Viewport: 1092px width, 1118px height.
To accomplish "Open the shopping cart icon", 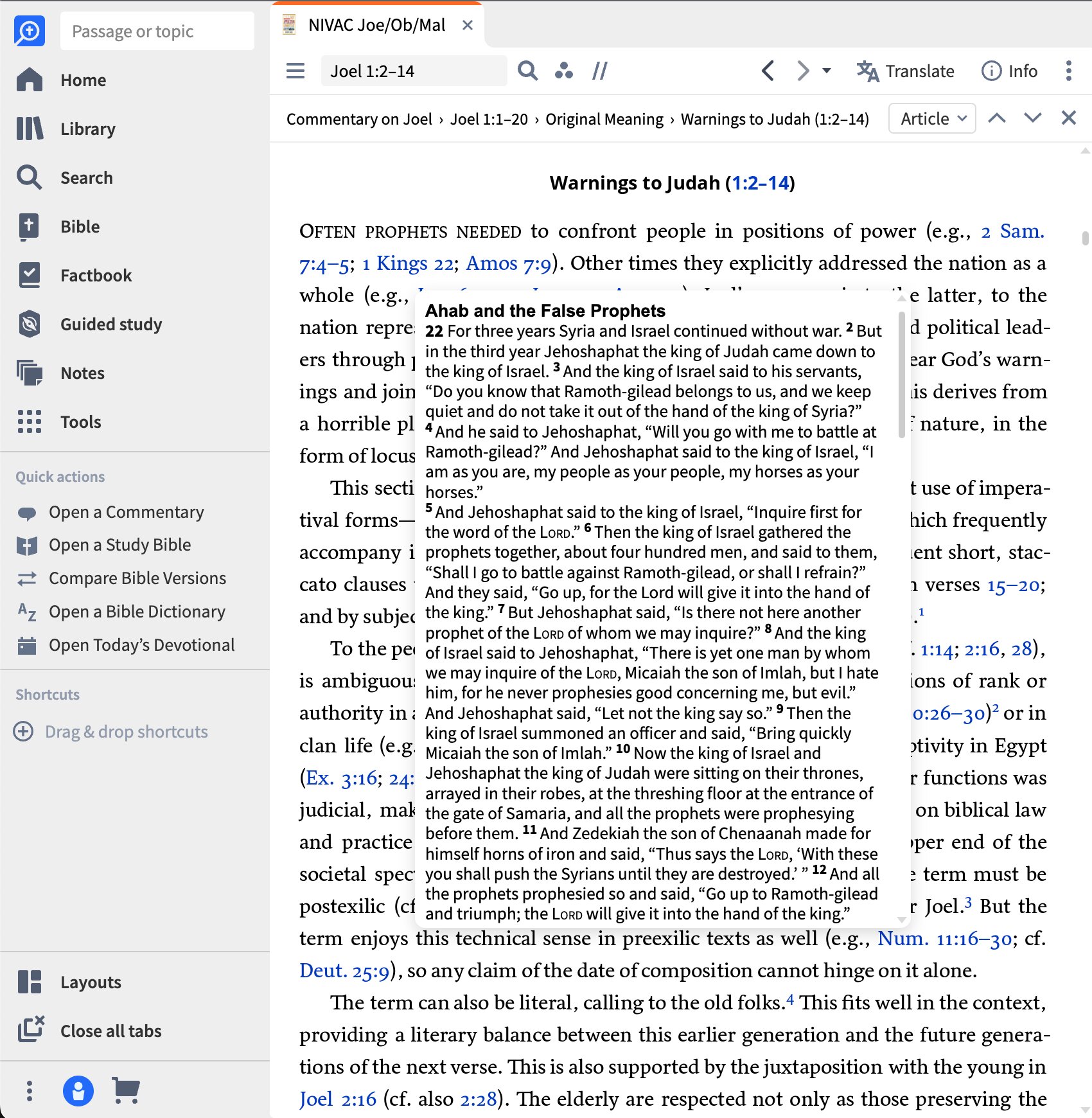I will point(126,1090).
